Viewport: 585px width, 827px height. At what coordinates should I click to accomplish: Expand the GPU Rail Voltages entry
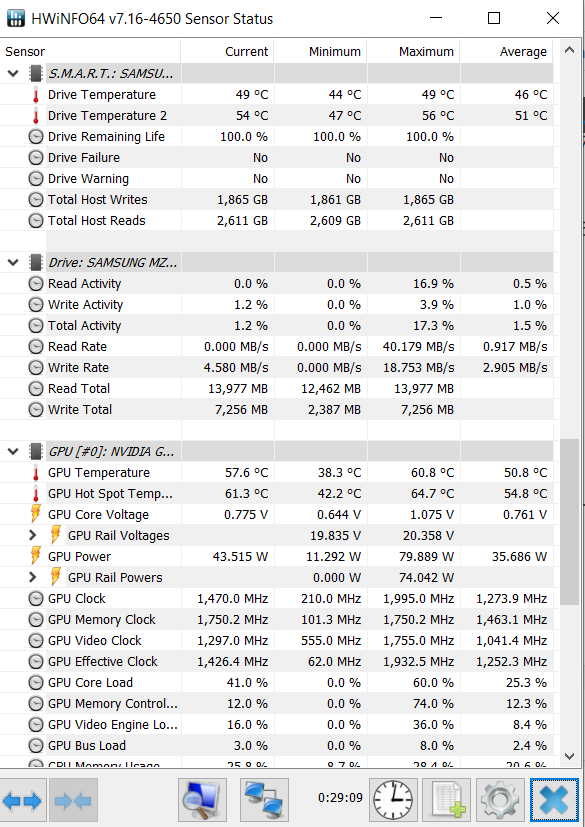pos(33,535)
